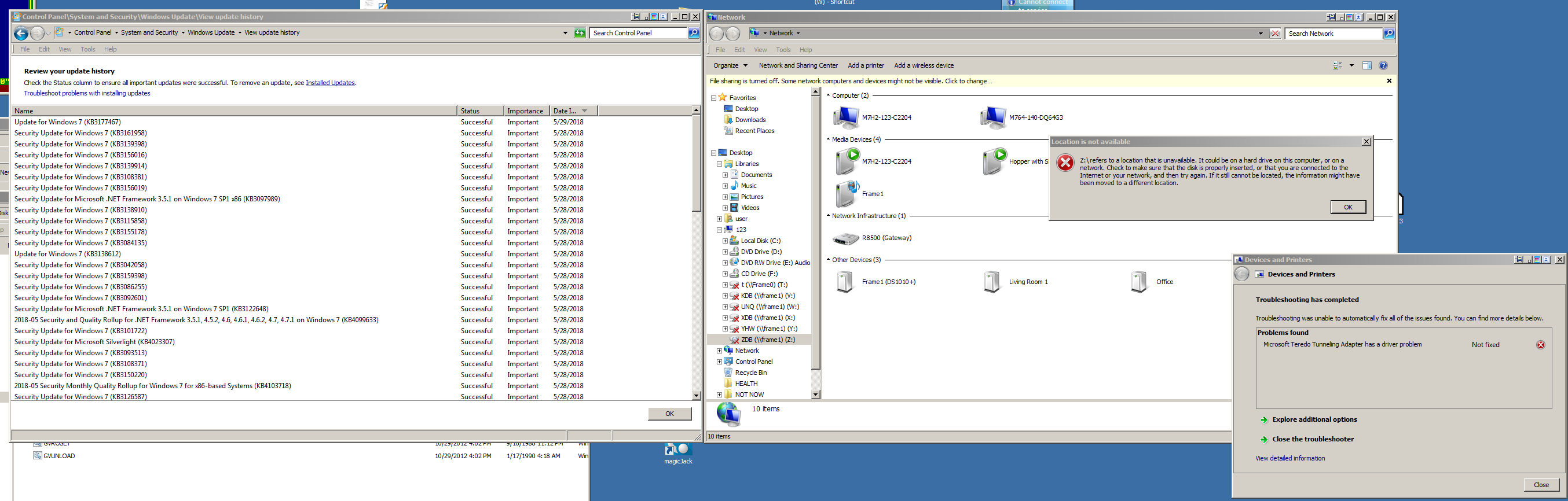Click the Search Control Panel field
This screenshot has width=1568, height=501.
tap(638, 33)
